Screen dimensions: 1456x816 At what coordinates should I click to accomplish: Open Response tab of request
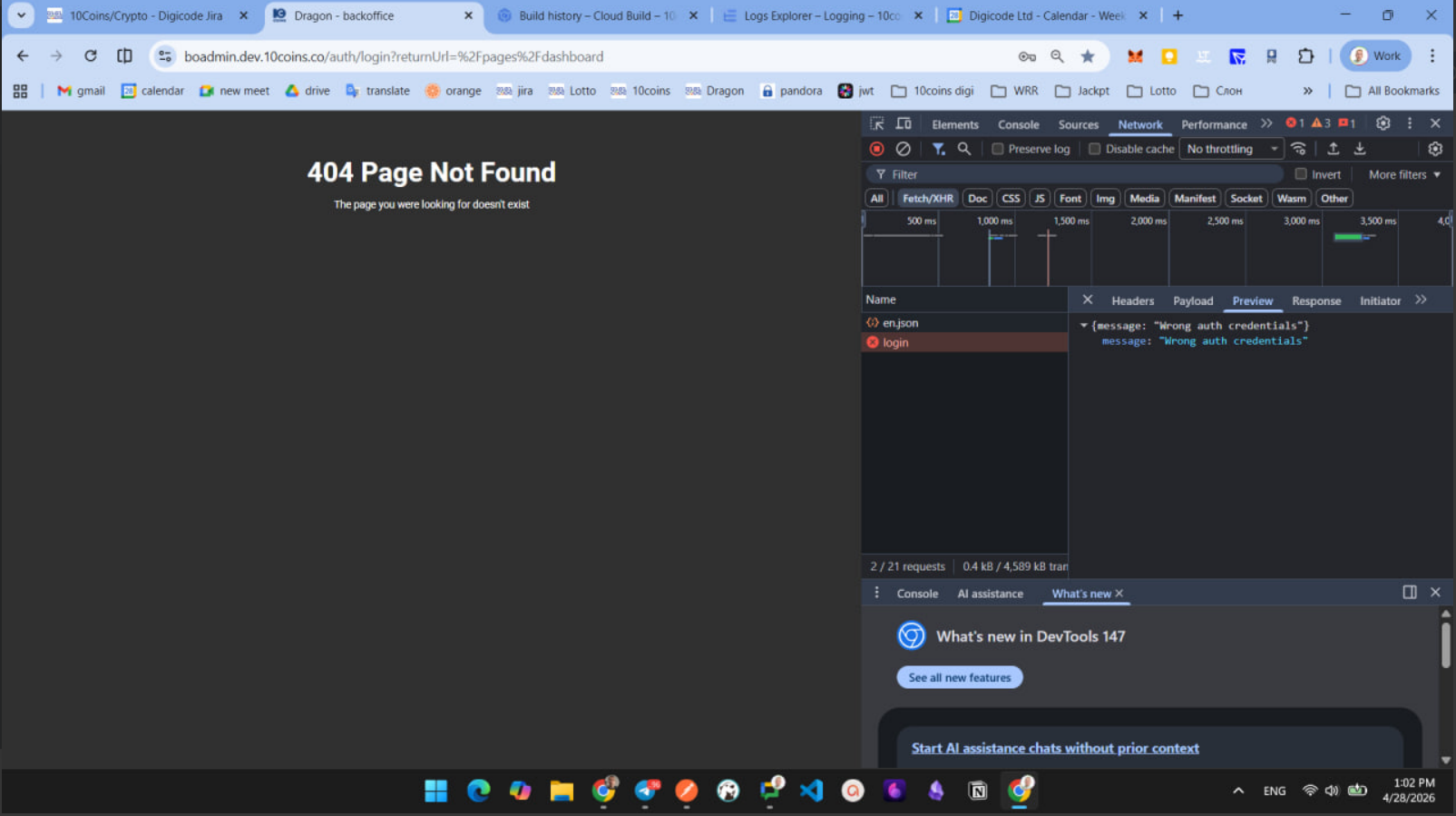(1315, 300)
